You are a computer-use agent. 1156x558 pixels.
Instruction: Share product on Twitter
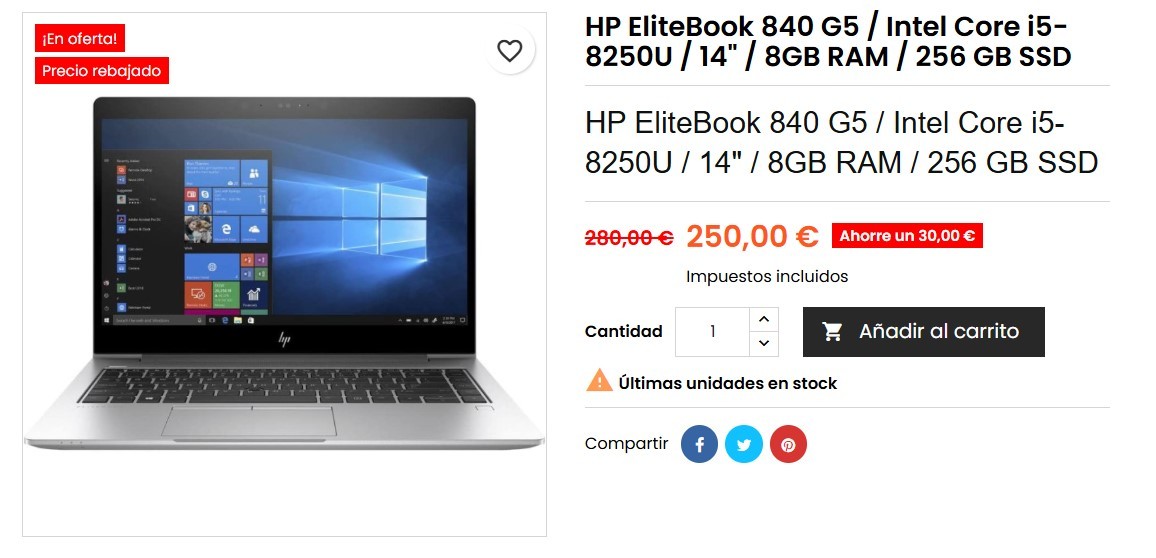click(743, 444)
